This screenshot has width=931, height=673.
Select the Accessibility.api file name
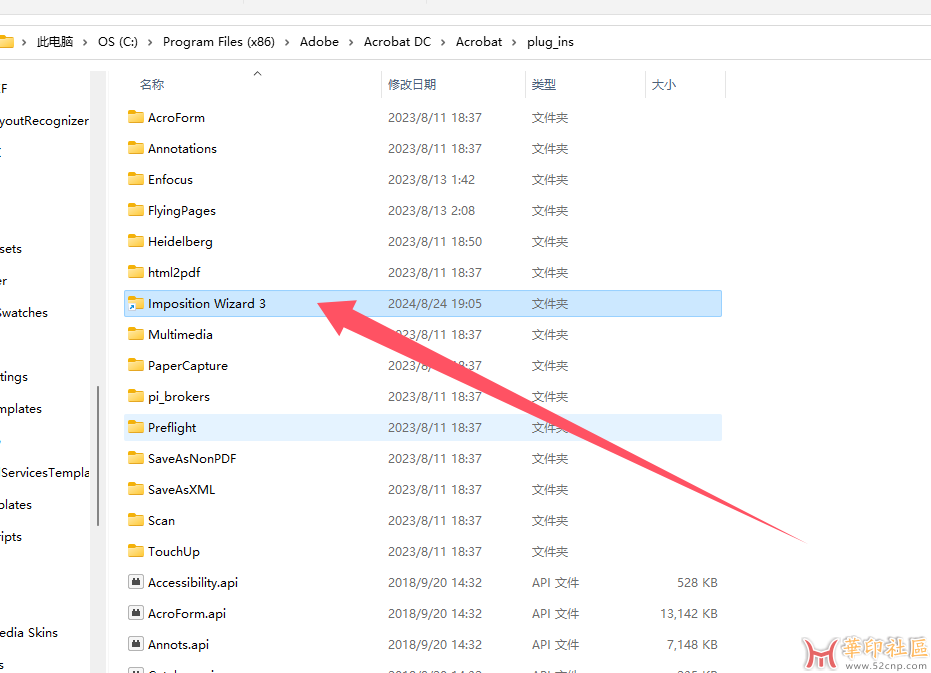[193, 582]
